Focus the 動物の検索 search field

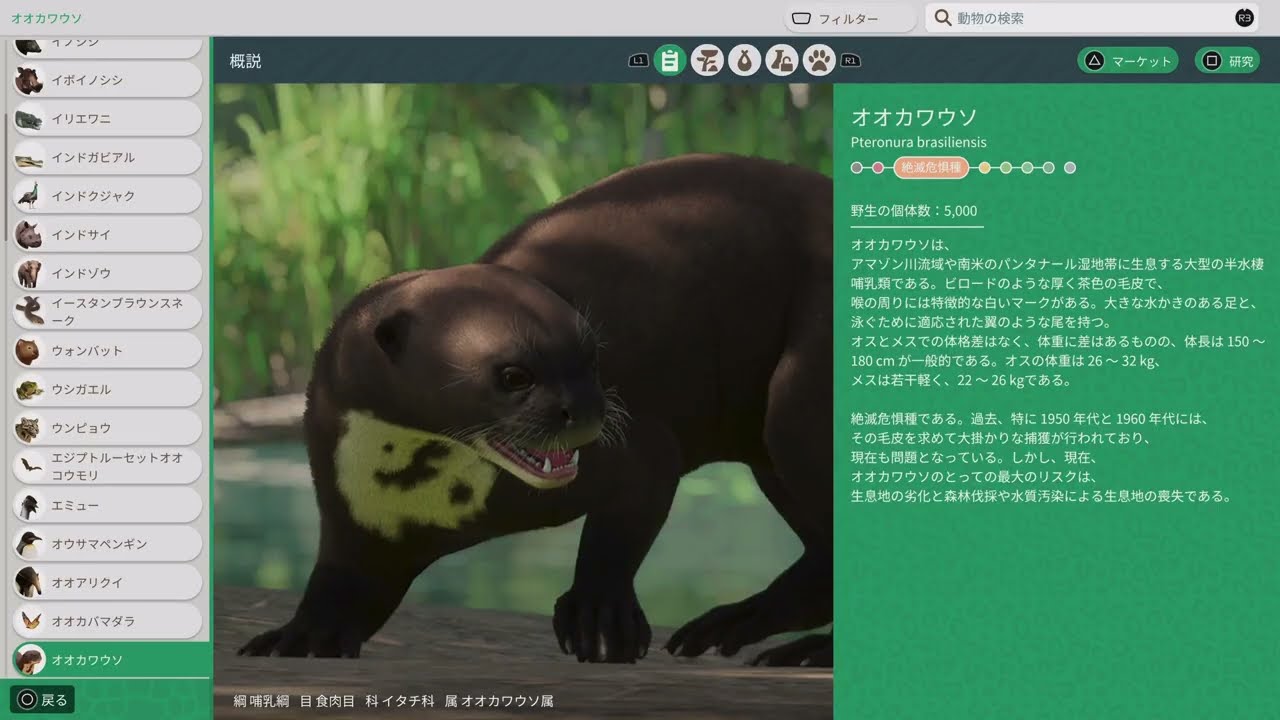click(1091, 18)
